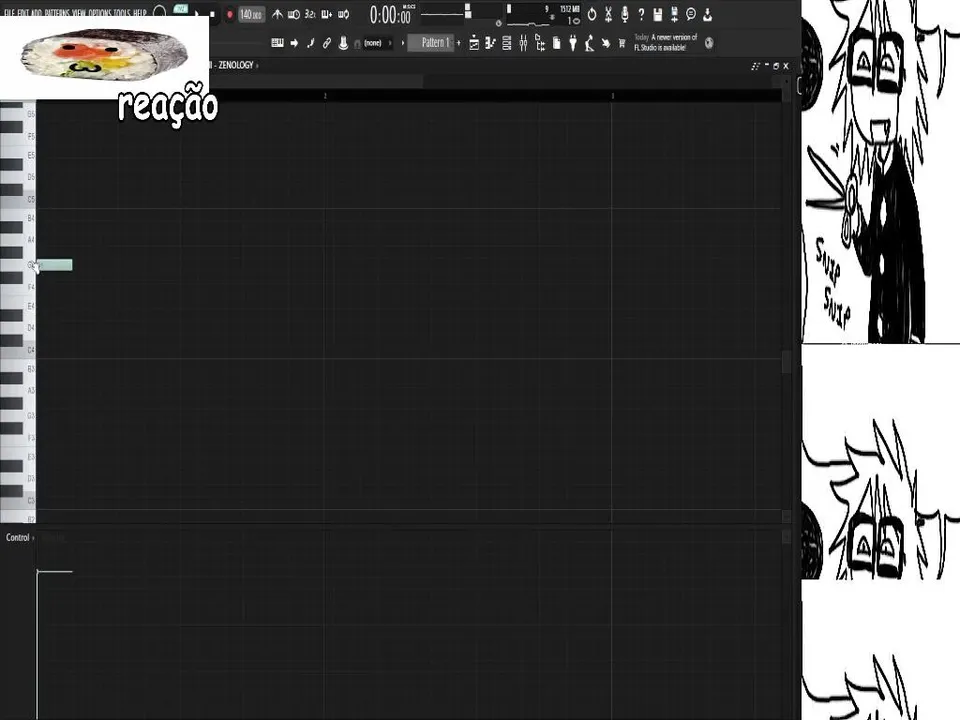960x720 pixels.
Task: Click bar 2 timeline marker
Action: (x=325, y=96)
